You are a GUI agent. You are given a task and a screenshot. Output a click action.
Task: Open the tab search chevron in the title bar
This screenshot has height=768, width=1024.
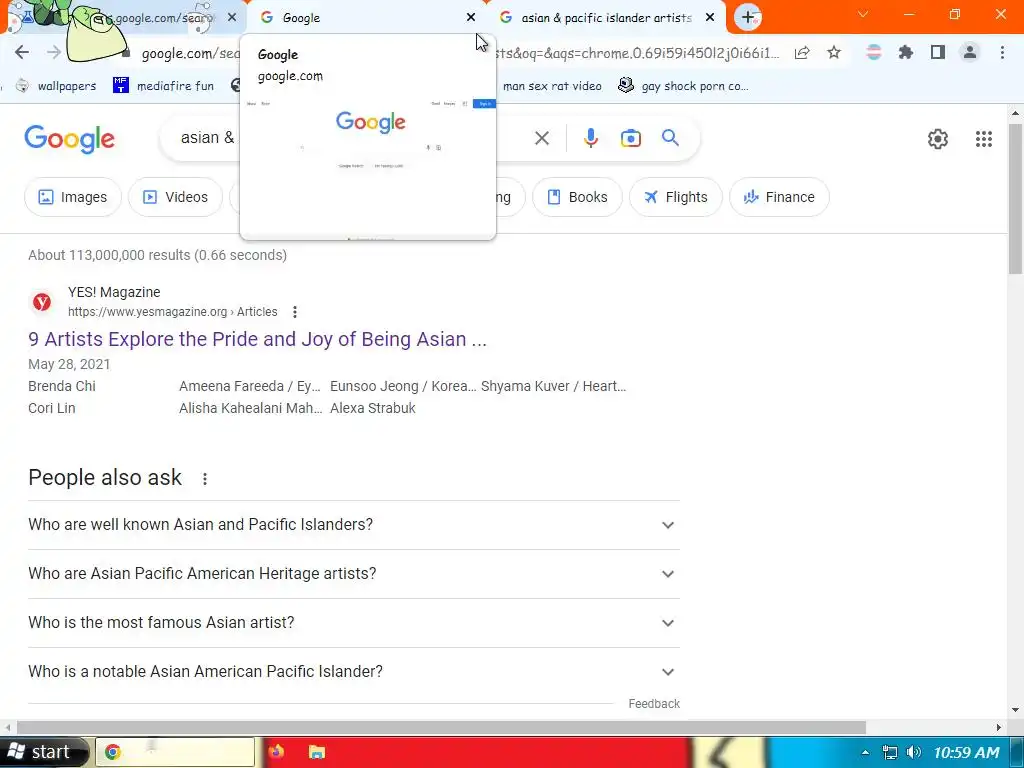pos(863,14)
